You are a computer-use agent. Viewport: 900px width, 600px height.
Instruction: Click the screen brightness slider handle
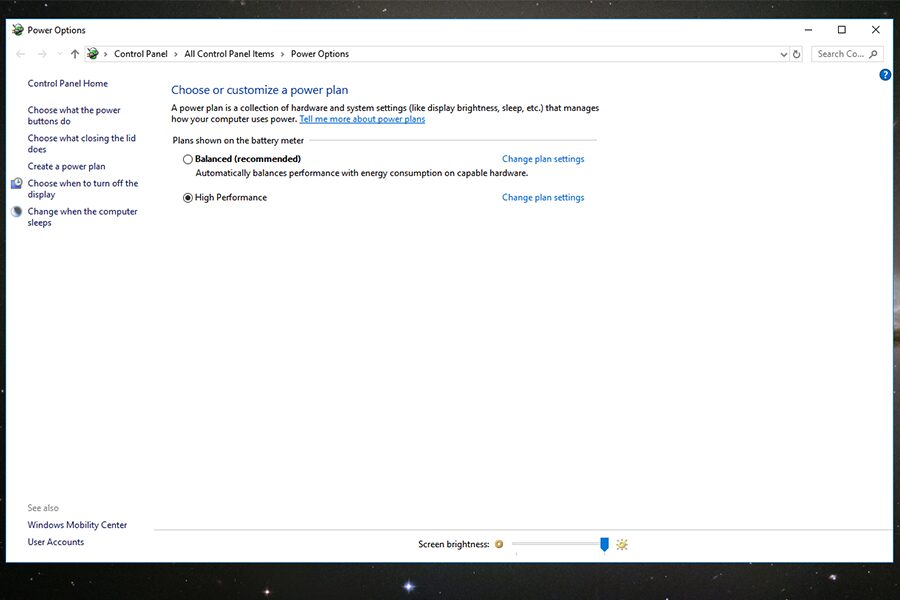click(604, 544)
